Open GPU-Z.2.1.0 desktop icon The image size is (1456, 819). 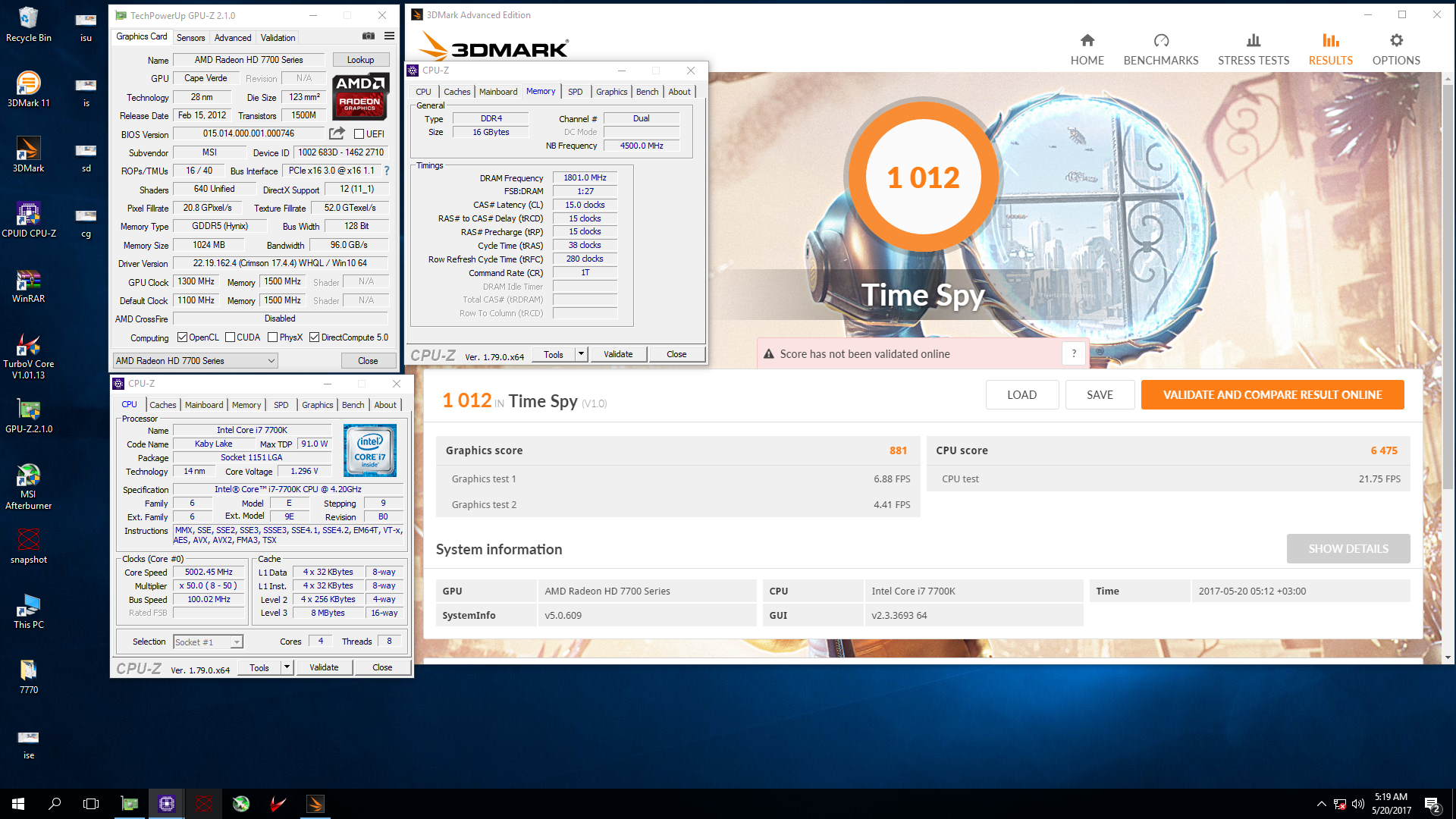point(28,416)
